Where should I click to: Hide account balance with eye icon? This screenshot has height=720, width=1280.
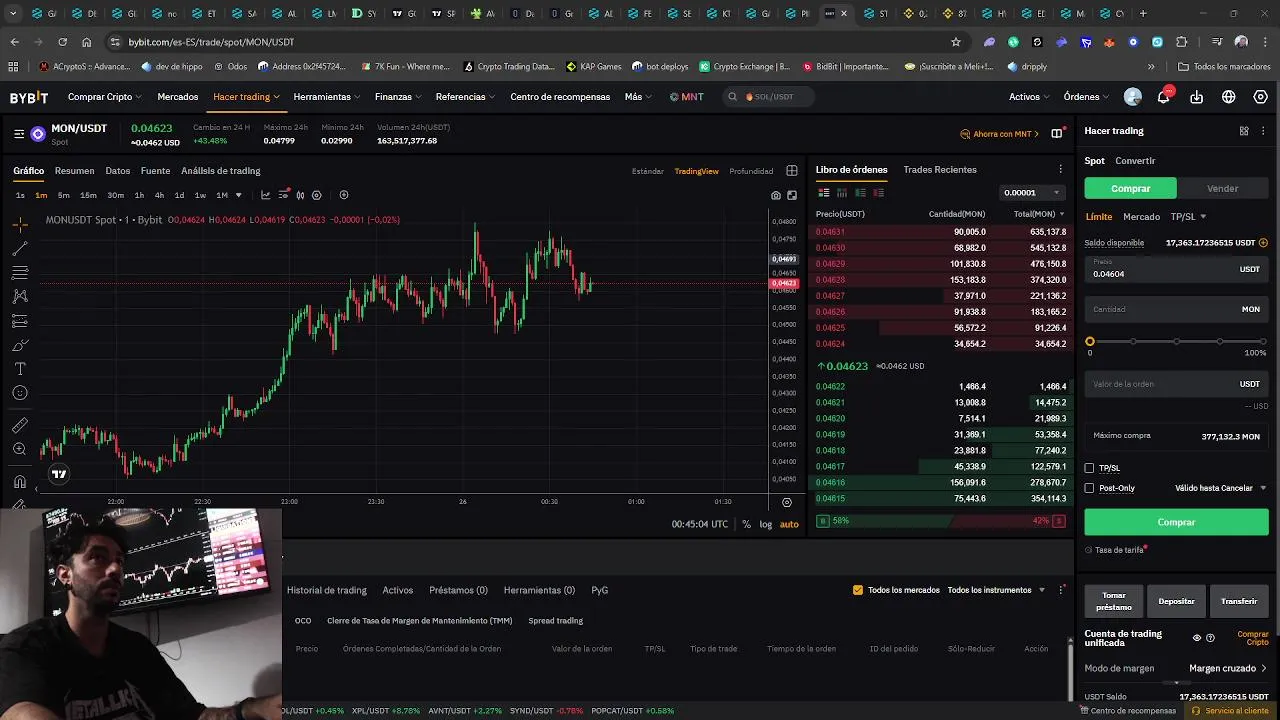pos(1197,638)
